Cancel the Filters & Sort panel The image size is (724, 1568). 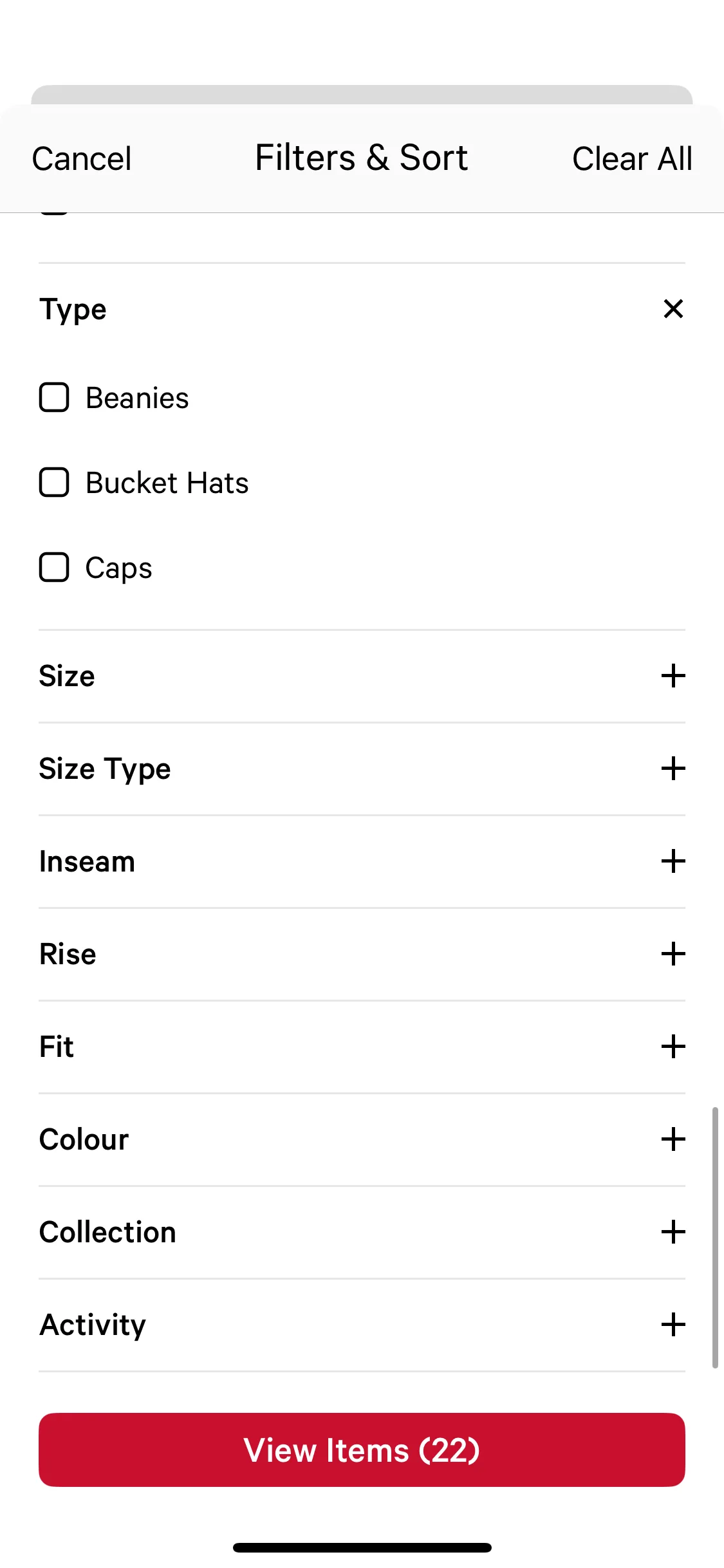click(x=82, y=159)
